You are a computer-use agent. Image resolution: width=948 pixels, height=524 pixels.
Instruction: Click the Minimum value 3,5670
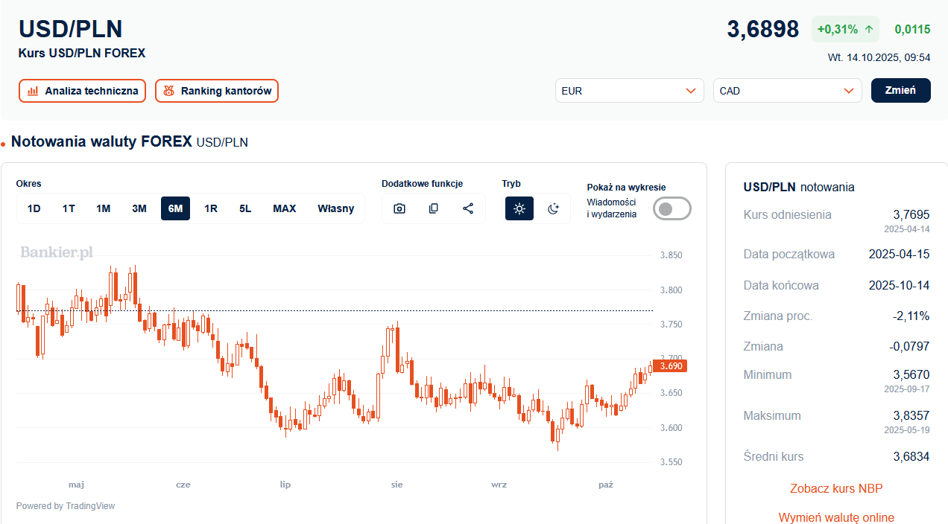[911, 375]
